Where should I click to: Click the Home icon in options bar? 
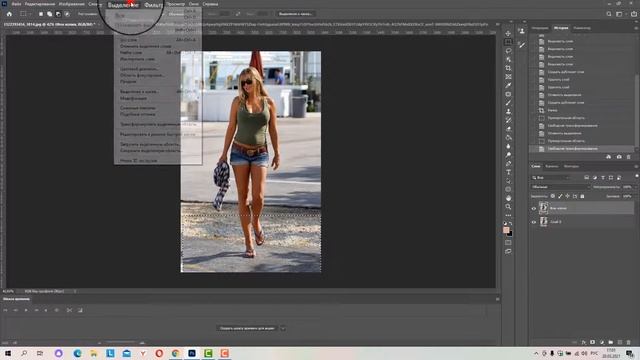(x=9, y=14)
